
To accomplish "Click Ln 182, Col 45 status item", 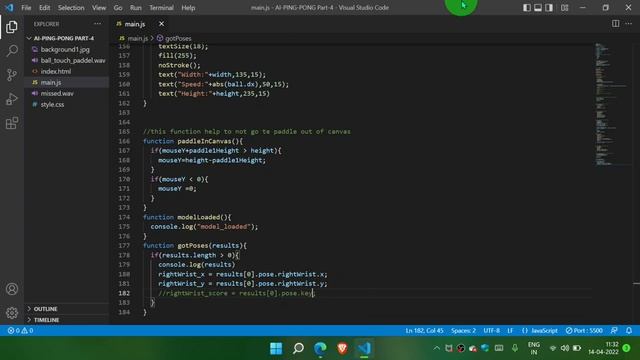I will click(424, 331).
